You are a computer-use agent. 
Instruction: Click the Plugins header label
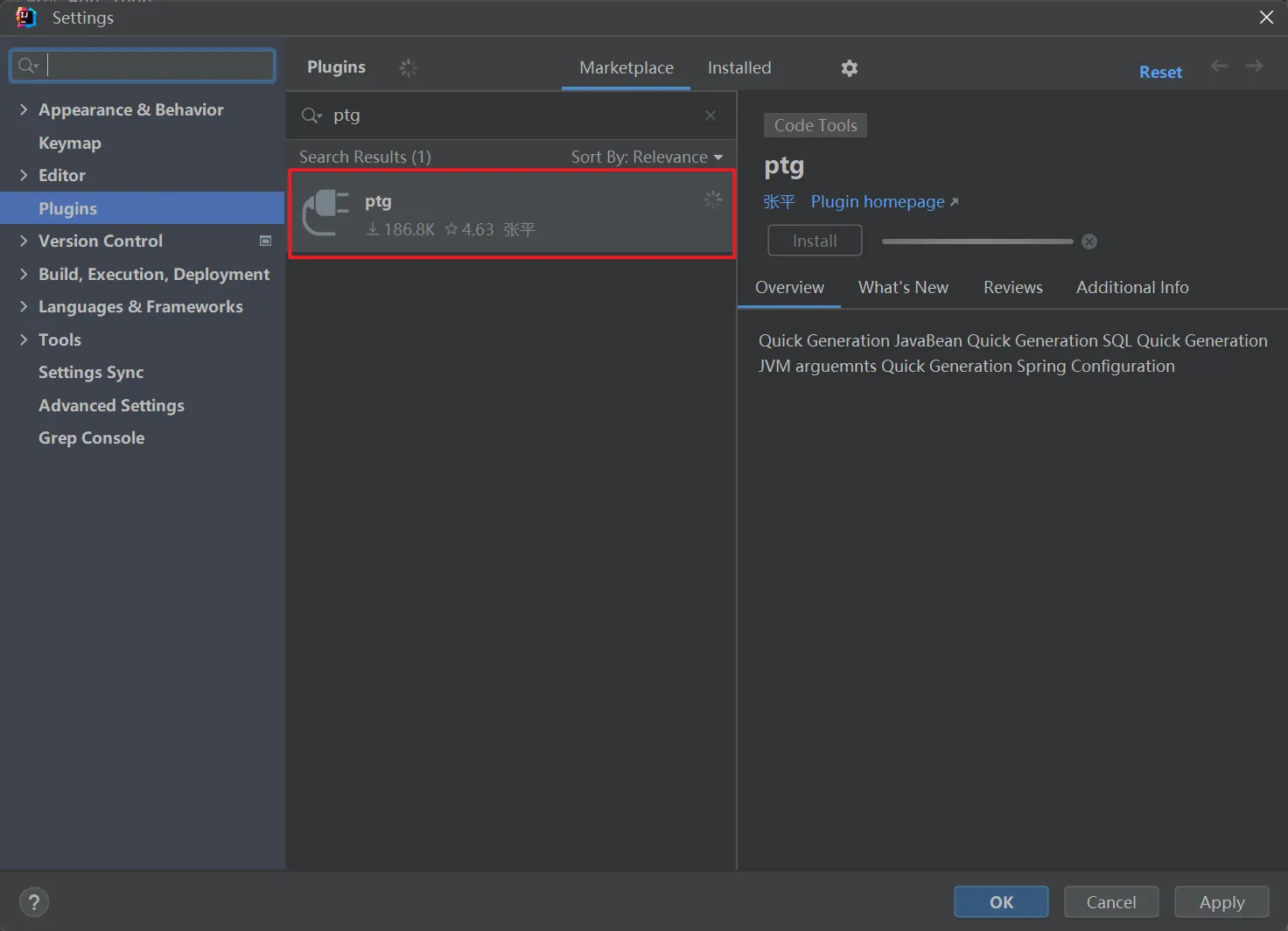click(336, 67)
